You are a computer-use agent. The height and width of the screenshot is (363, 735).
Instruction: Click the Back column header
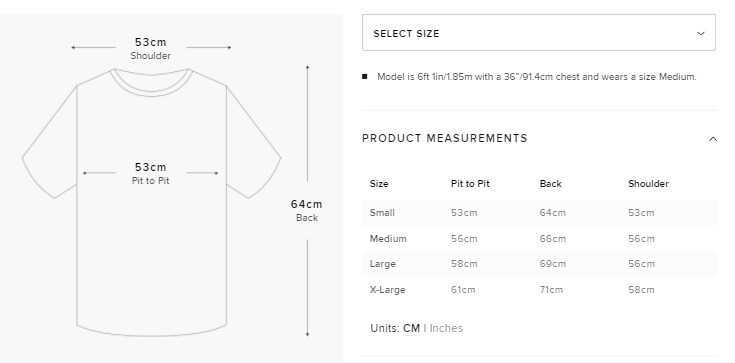click(x=550, y=184)
